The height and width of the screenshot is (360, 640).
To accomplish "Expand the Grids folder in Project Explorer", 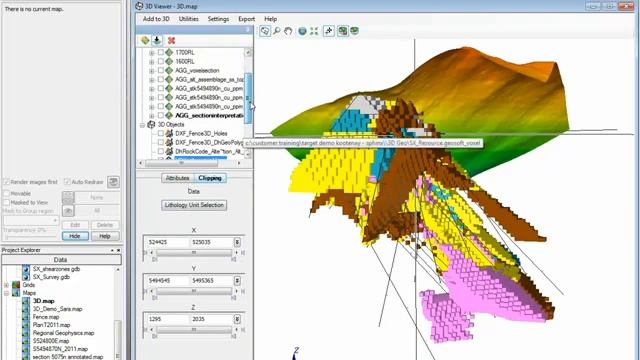I will (x=7, y=285).
